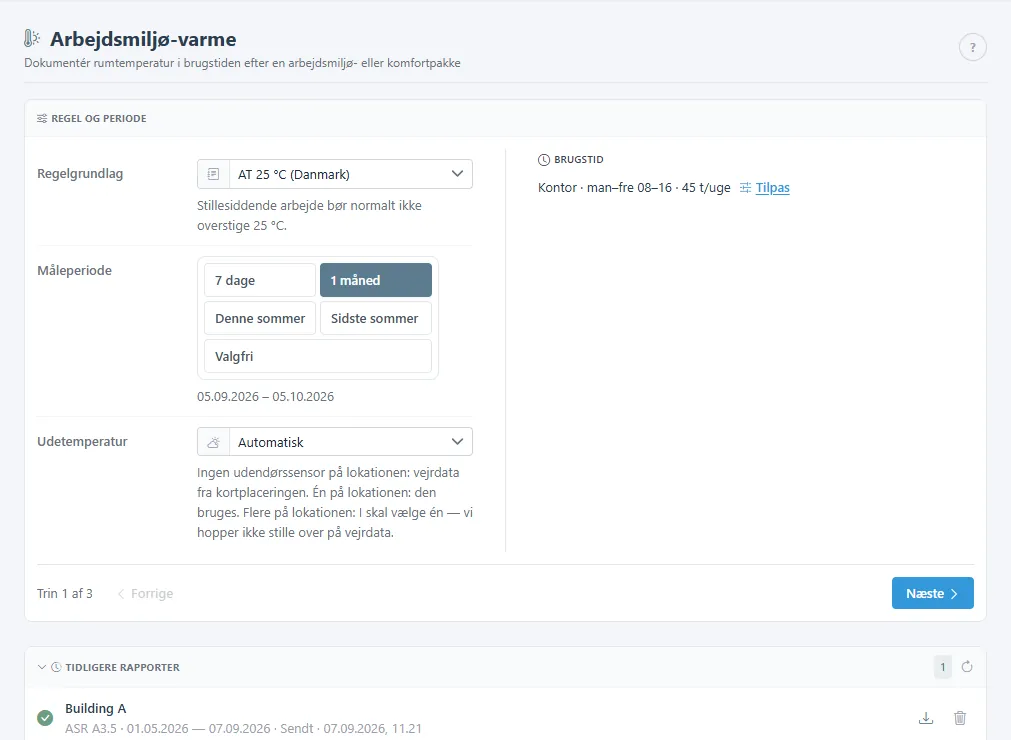Click the ASR A3.5 report details line
This screenshot has width=1011, height=740.
click(243, 728)
